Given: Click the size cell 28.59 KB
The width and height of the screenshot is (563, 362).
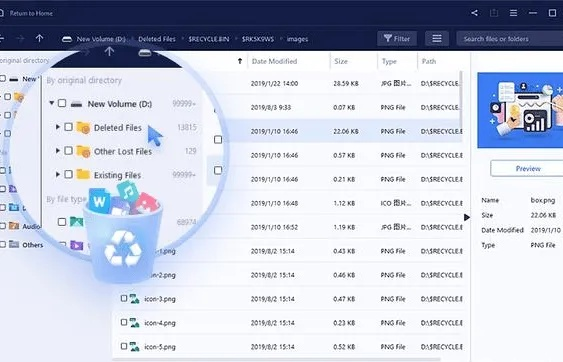Looking at the screenshot, I should point(346,84).
